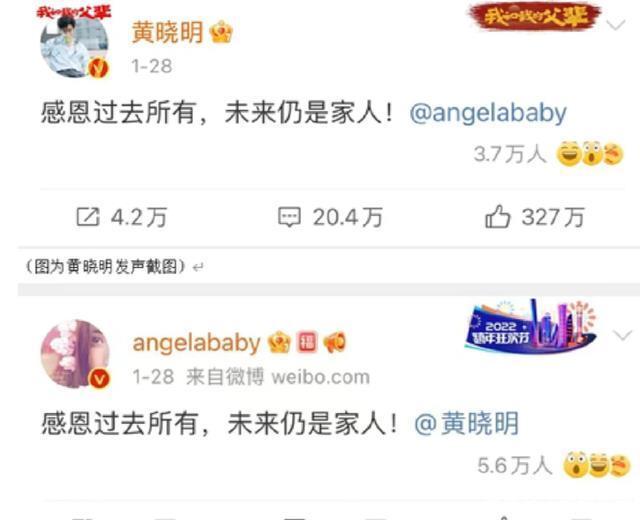640x520 pixels.
Task: Open the weibo.com source link
Action: tap(320, 377)
